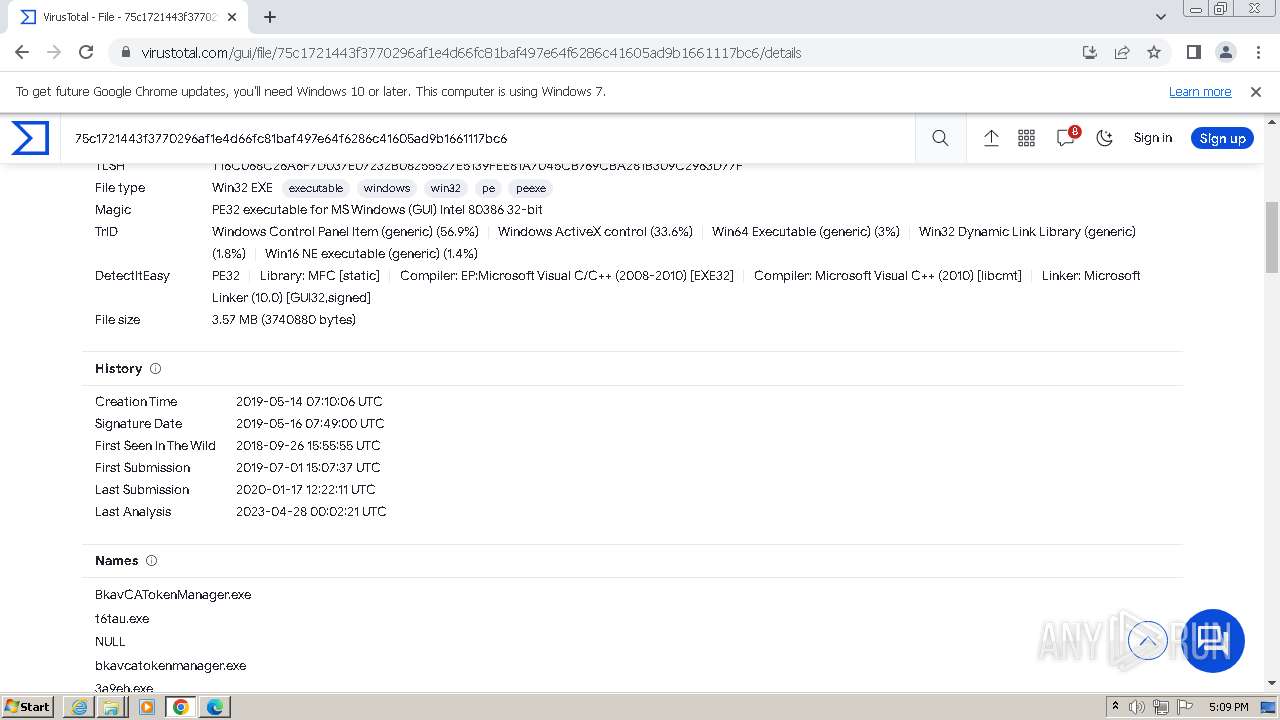Click the Sign up button
Image resolution: width=1280 pixels, height=720 pixels.
coord(1222,138)
